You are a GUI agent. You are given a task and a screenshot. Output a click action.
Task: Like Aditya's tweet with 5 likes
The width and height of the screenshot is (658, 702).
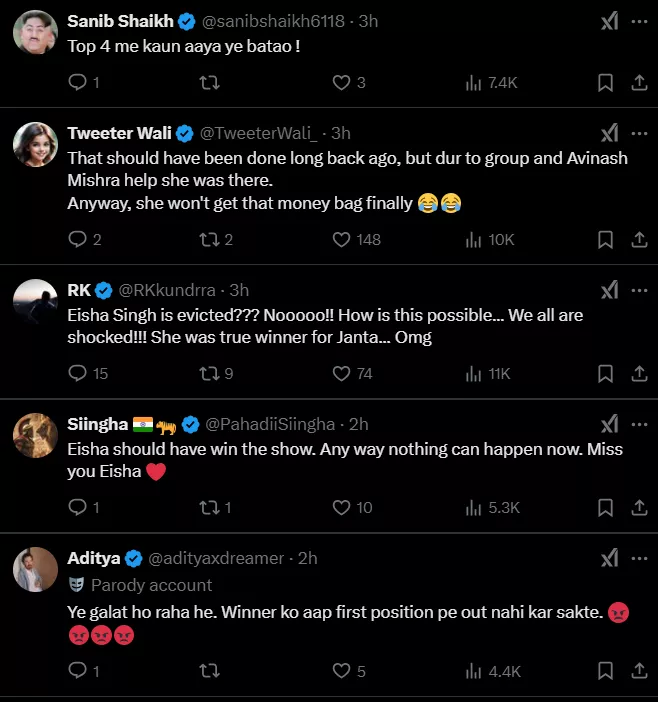coord(342,672)
